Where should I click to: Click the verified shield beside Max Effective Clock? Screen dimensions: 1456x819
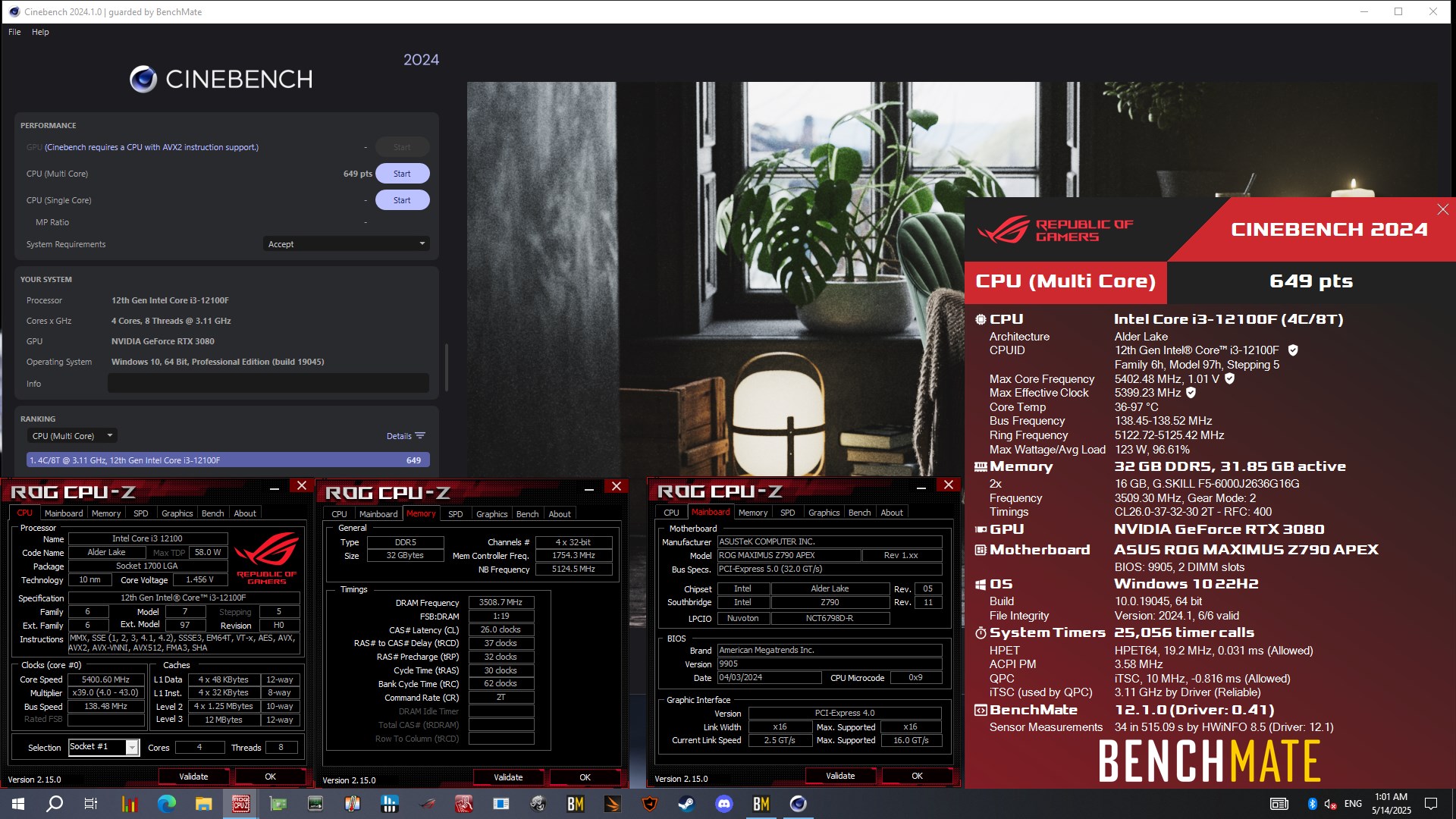[1191, 393]
